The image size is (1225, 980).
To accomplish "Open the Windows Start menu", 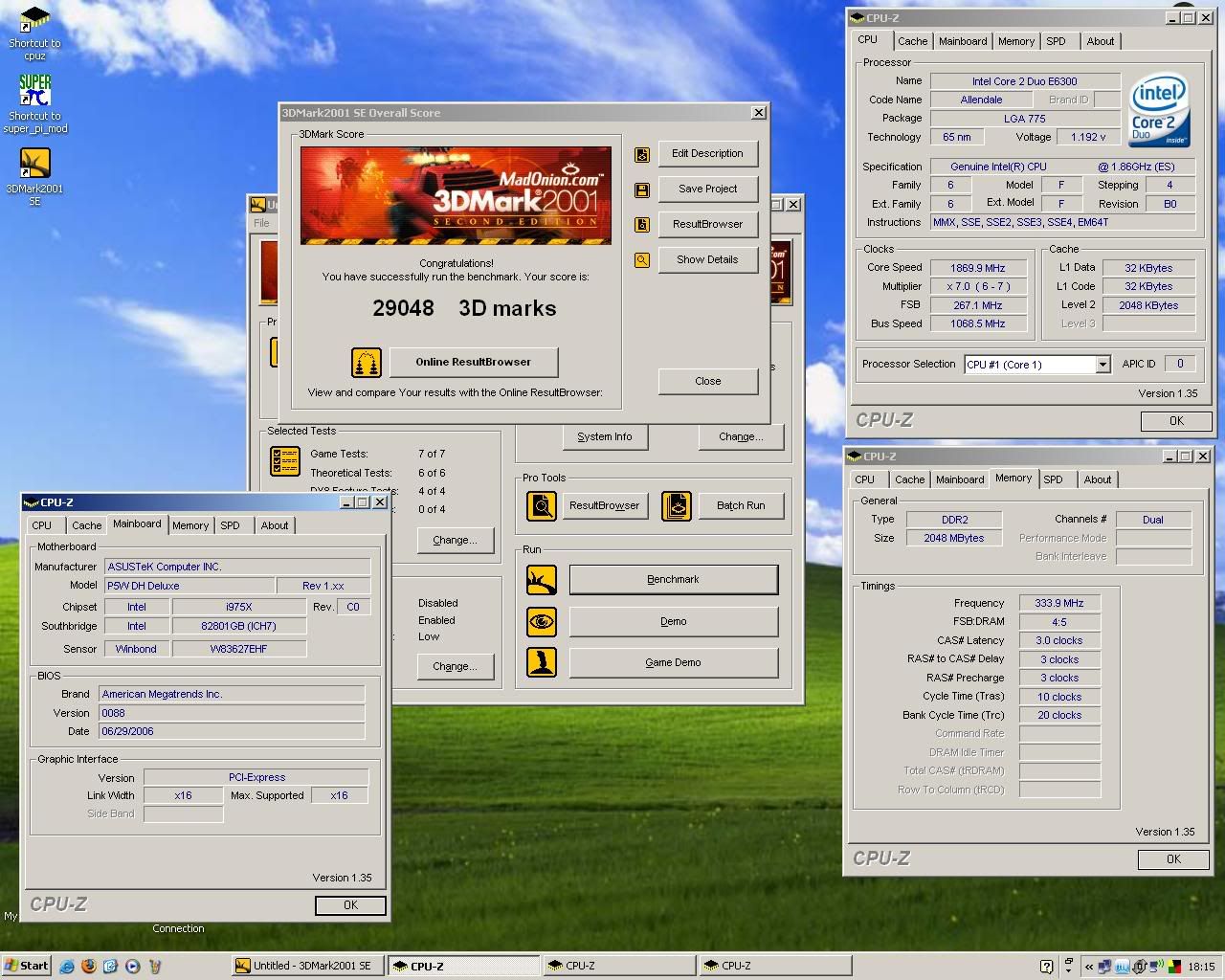I will (26, 967).
